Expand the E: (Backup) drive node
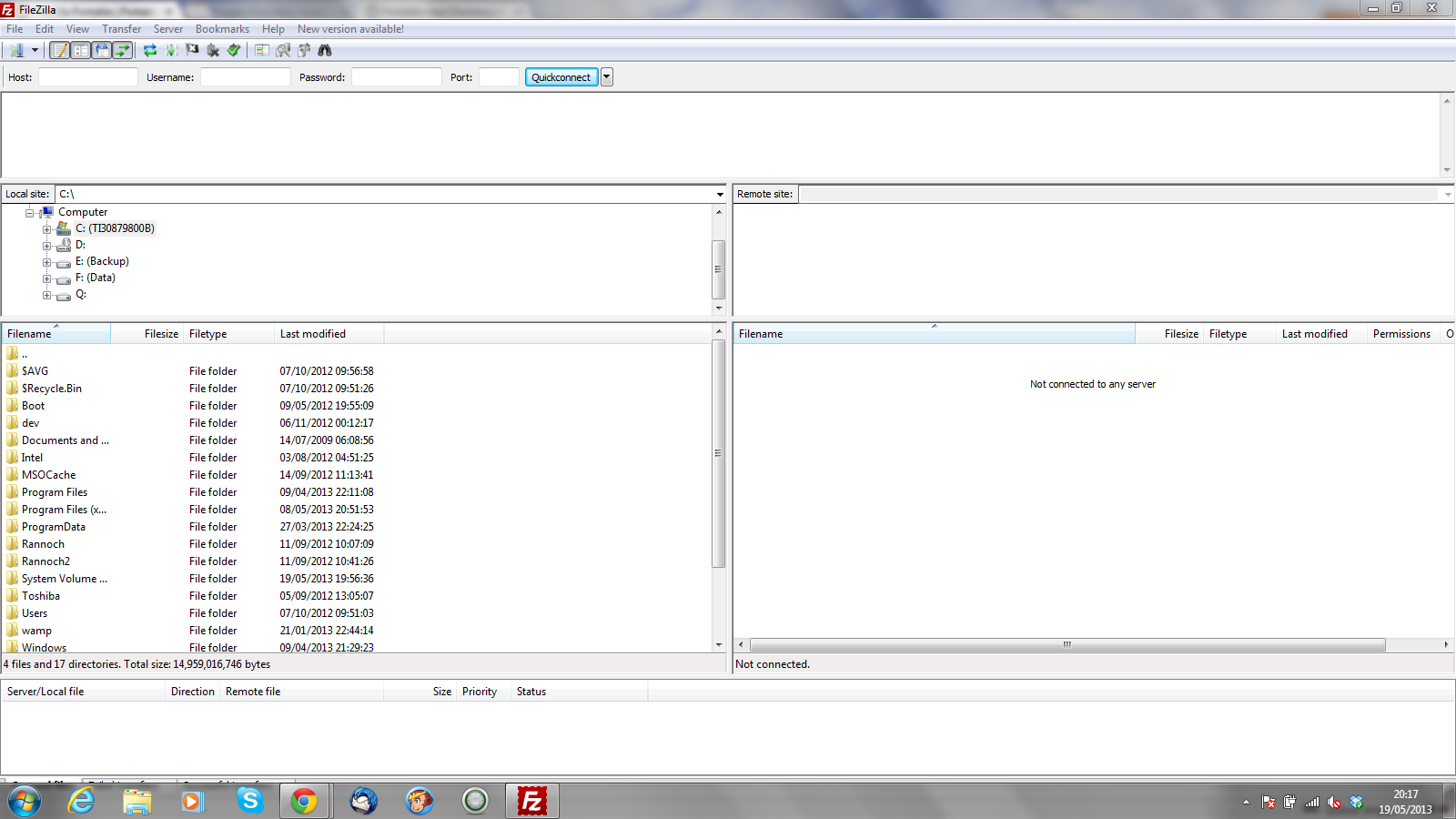This screenshot has height=819, width=1456. coord(46,262)
